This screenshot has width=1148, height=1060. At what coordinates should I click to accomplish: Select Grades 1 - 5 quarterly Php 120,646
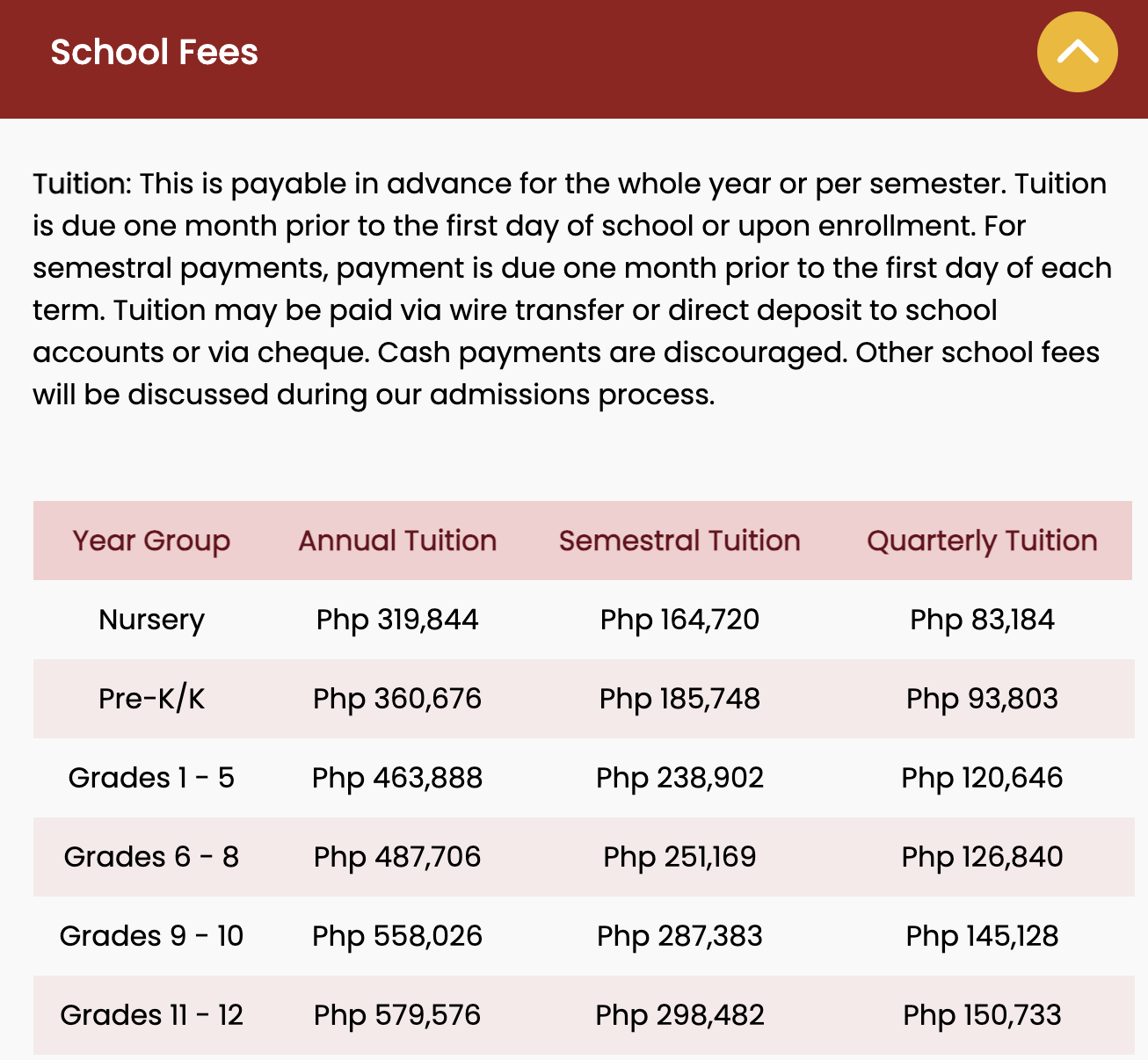pyautogui.click(x=982, y=778)
